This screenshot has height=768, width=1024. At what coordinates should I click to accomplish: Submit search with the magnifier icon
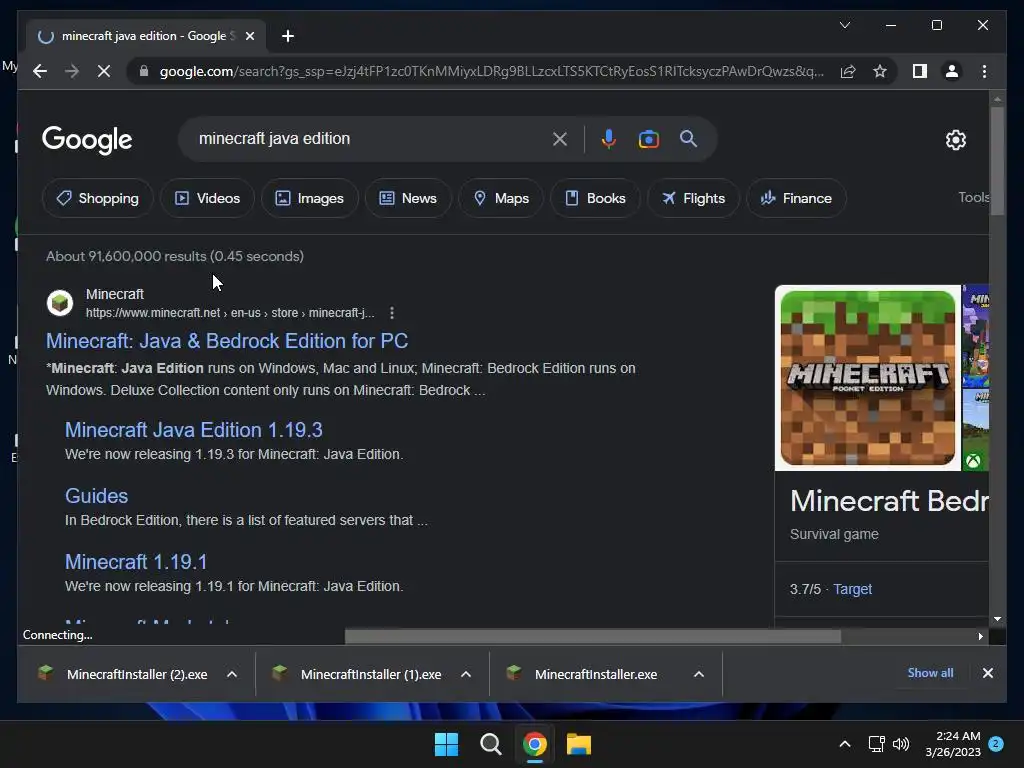pyautogui.click(x=688, y=138)
